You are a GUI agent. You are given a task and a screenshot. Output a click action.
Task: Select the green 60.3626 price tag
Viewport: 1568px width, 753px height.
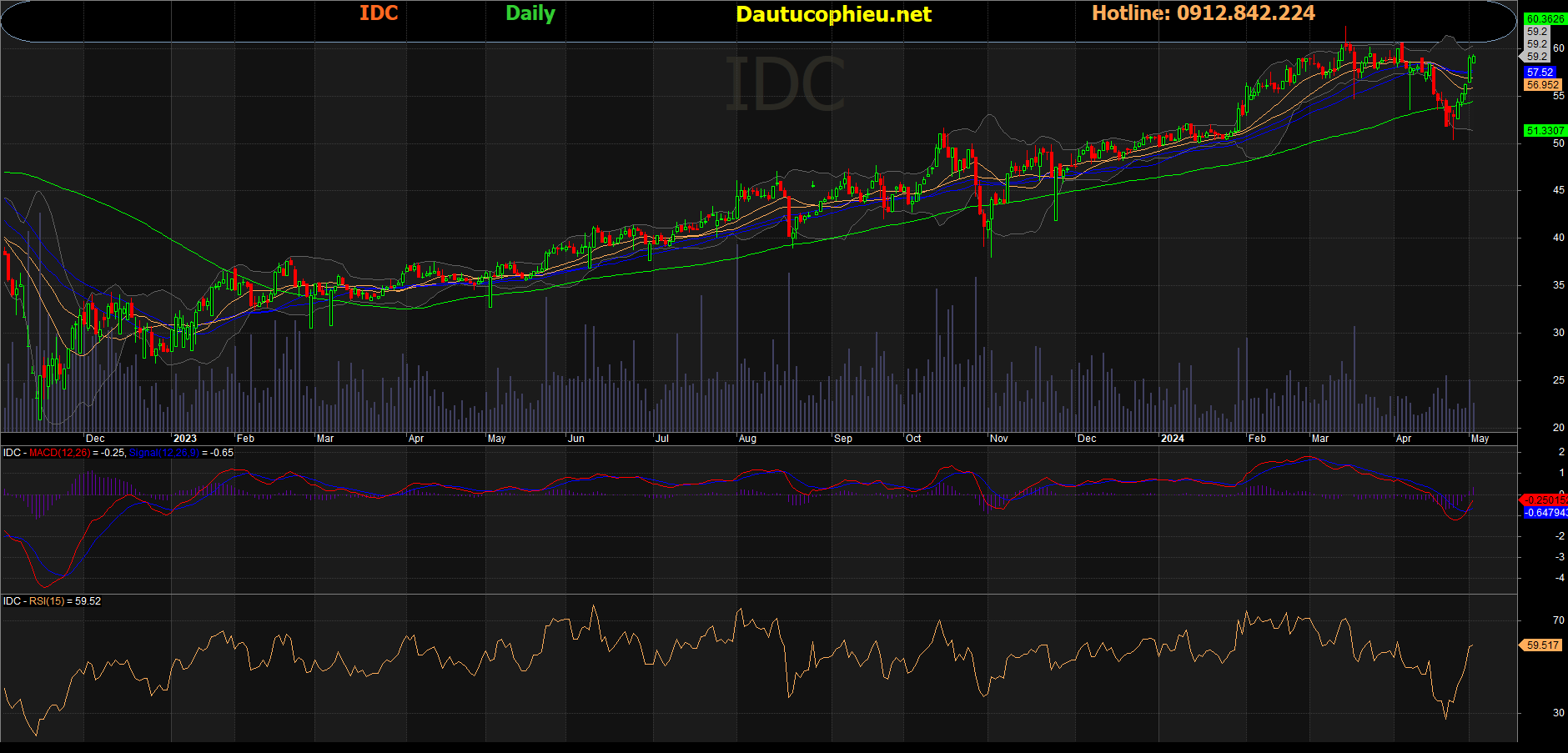[1545, 19]
